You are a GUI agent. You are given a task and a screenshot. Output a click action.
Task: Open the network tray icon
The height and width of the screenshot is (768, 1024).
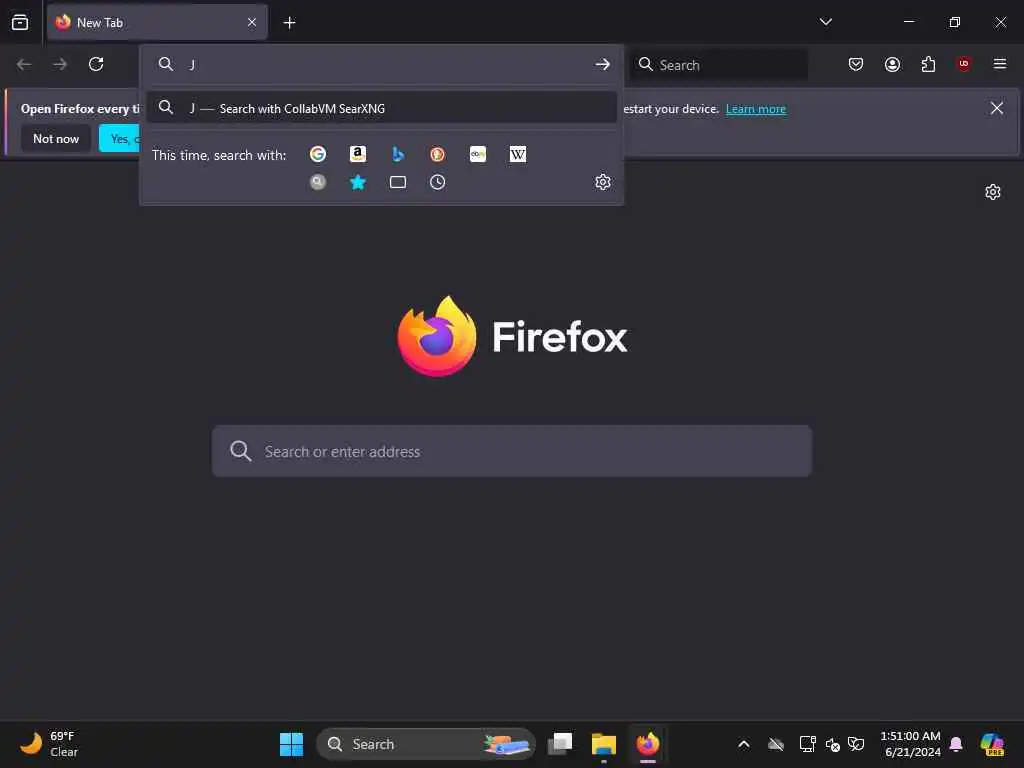(x=807, y=744)
